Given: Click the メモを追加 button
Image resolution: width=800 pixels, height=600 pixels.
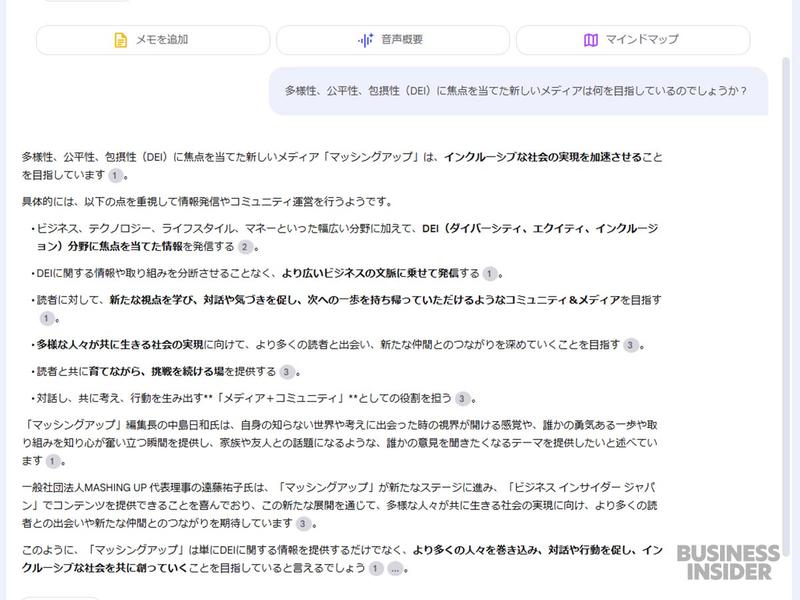Looking at the screenshot, I should [153, 40].
